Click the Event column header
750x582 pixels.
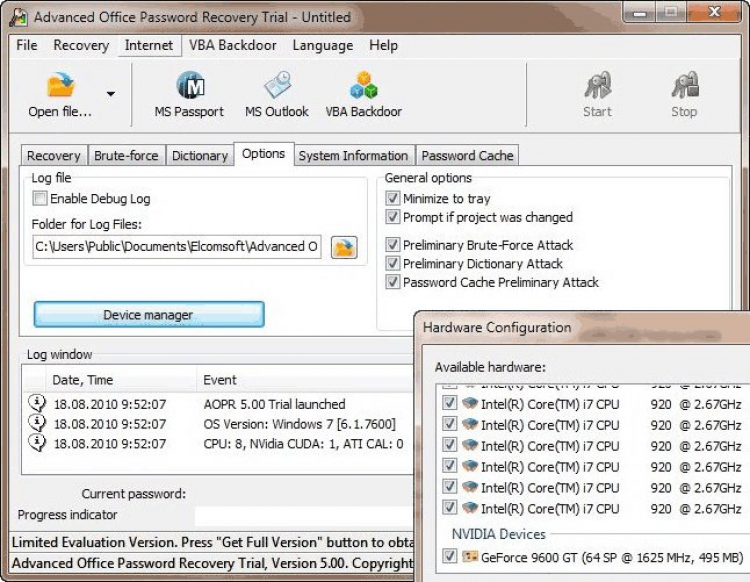pyautogui.click(x=305, y=380)
